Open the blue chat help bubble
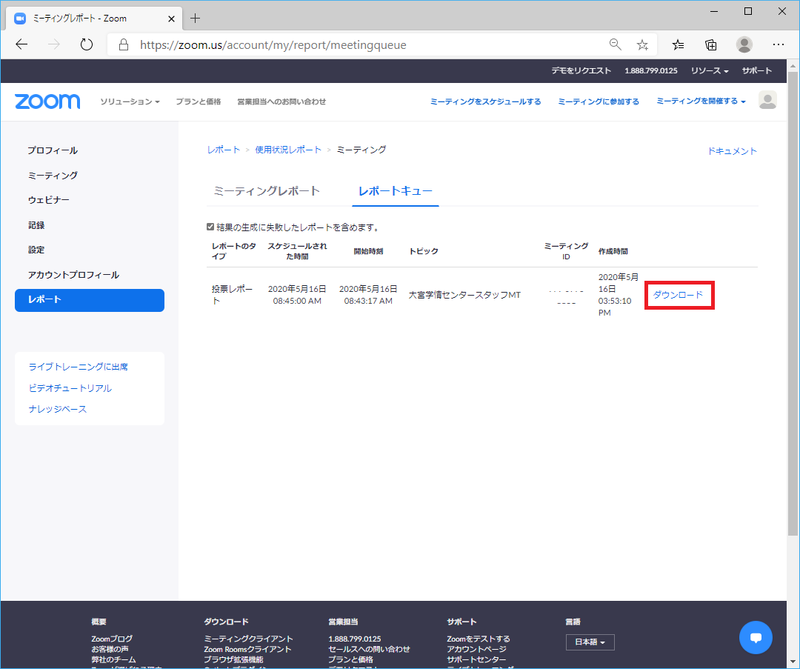The image size is (800, 669). coord(756,637)
